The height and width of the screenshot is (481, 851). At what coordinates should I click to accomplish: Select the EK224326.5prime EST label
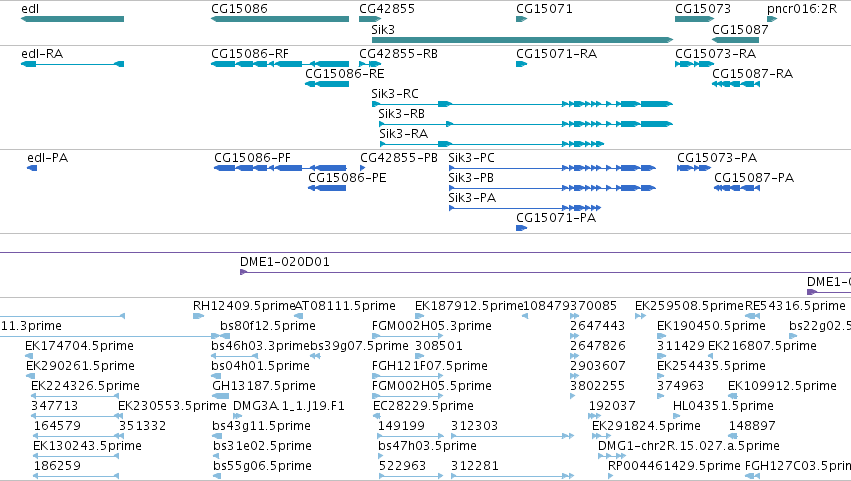85,386
